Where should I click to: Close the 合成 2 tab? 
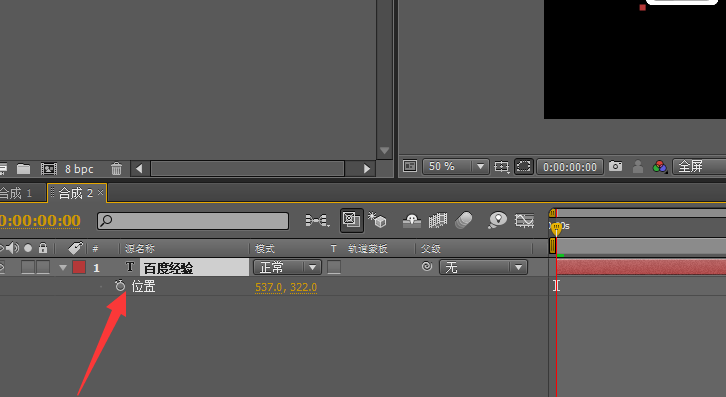(100, 192)
